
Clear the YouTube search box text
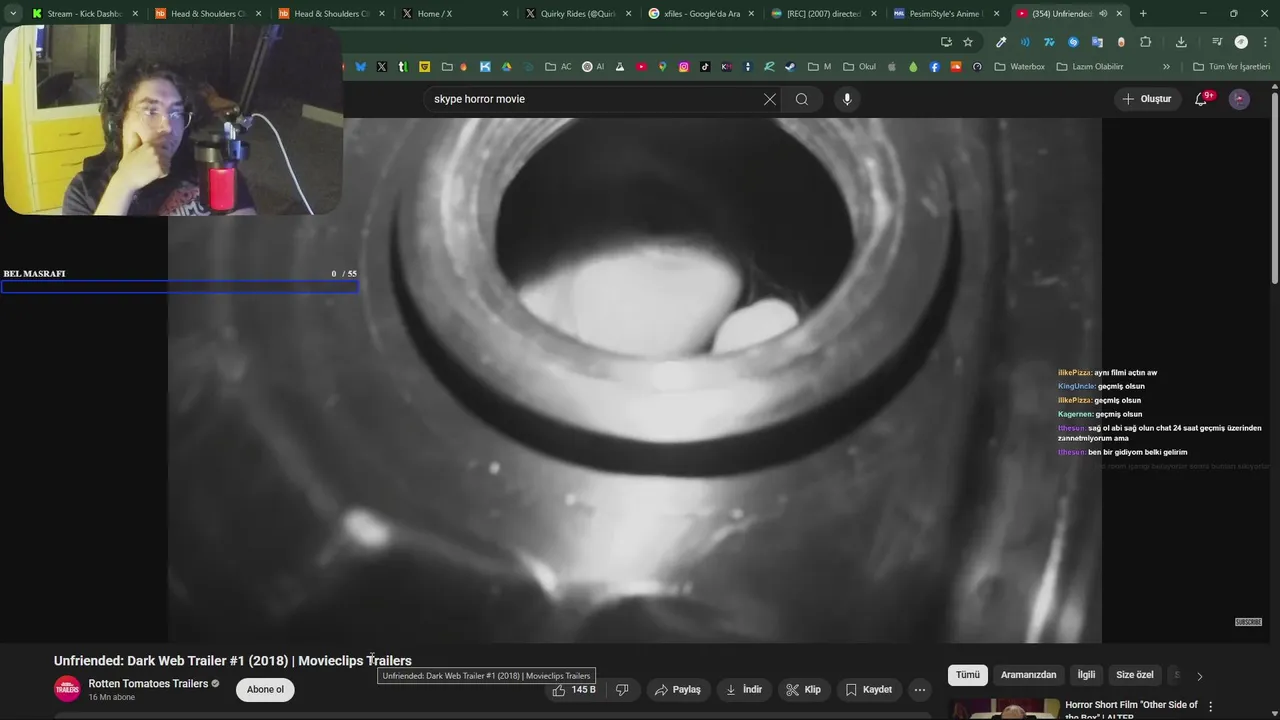[x=770, y=99]
